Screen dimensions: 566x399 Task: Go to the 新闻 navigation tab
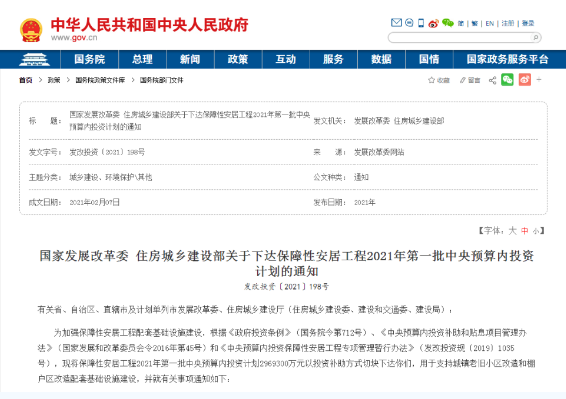(x=190, y=59)
